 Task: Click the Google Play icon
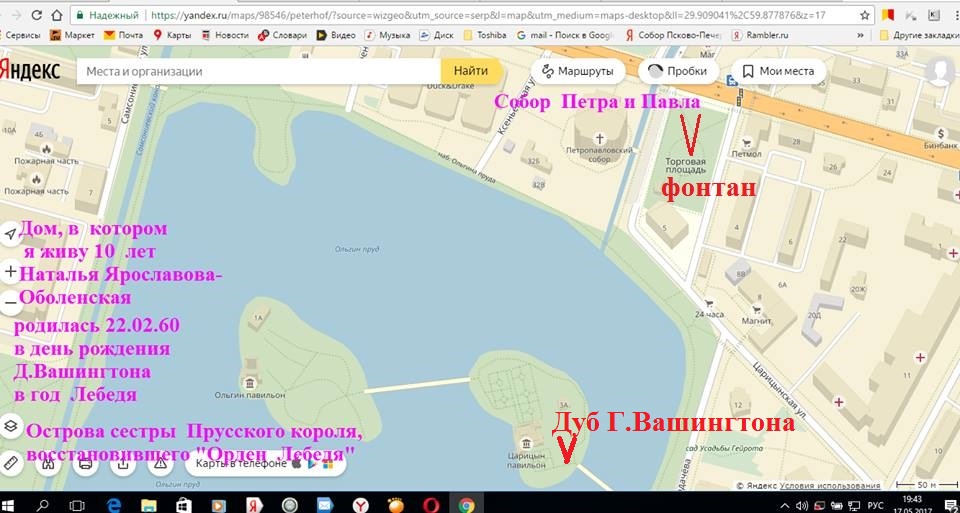[x=312, y=463]
